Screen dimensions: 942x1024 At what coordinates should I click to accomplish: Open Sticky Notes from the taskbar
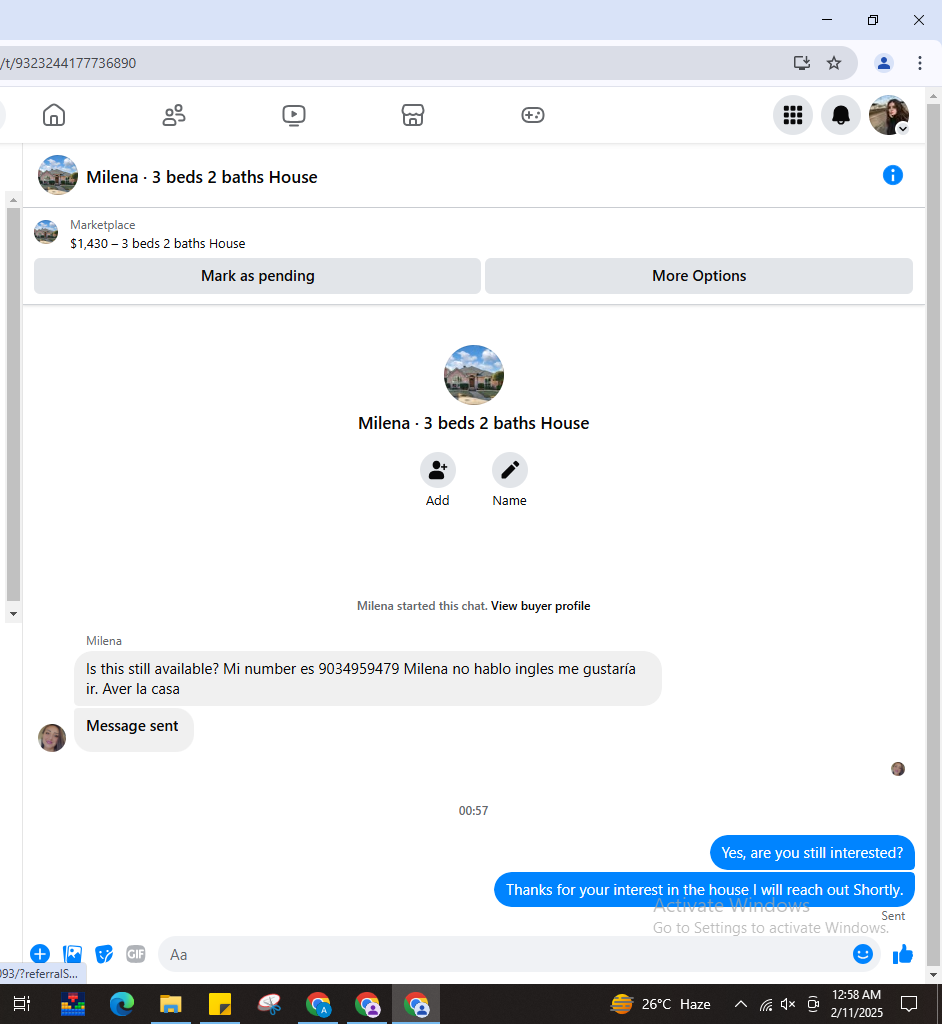tap(219, 1004)
